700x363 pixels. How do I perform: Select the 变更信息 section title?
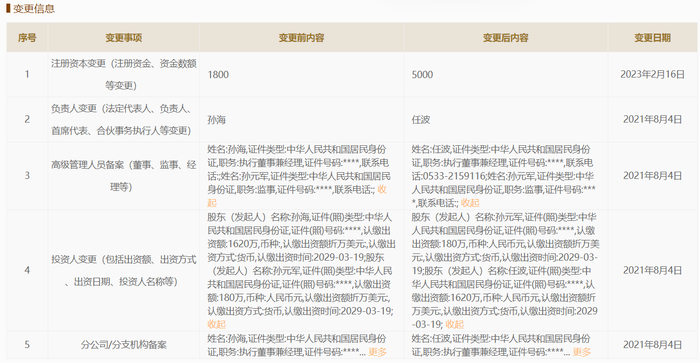pyautogui.click(x=33, y=8)
